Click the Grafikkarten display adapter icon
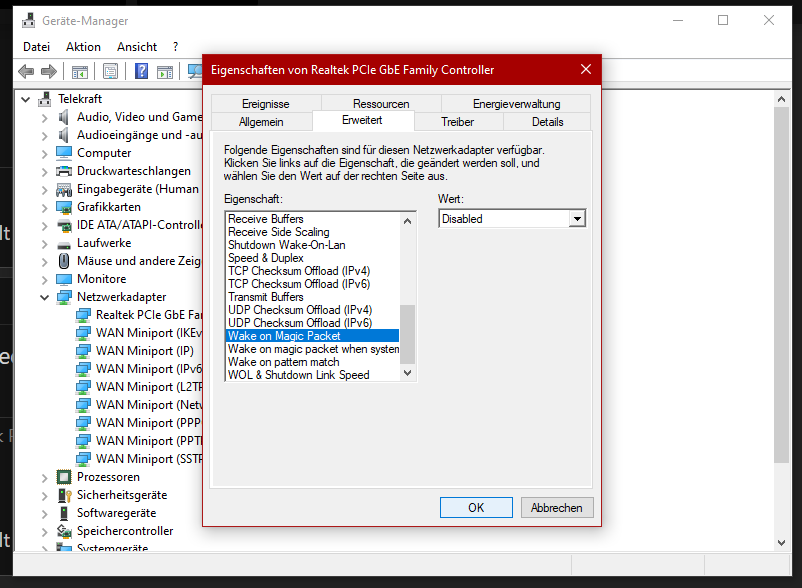 click(64, 207)
